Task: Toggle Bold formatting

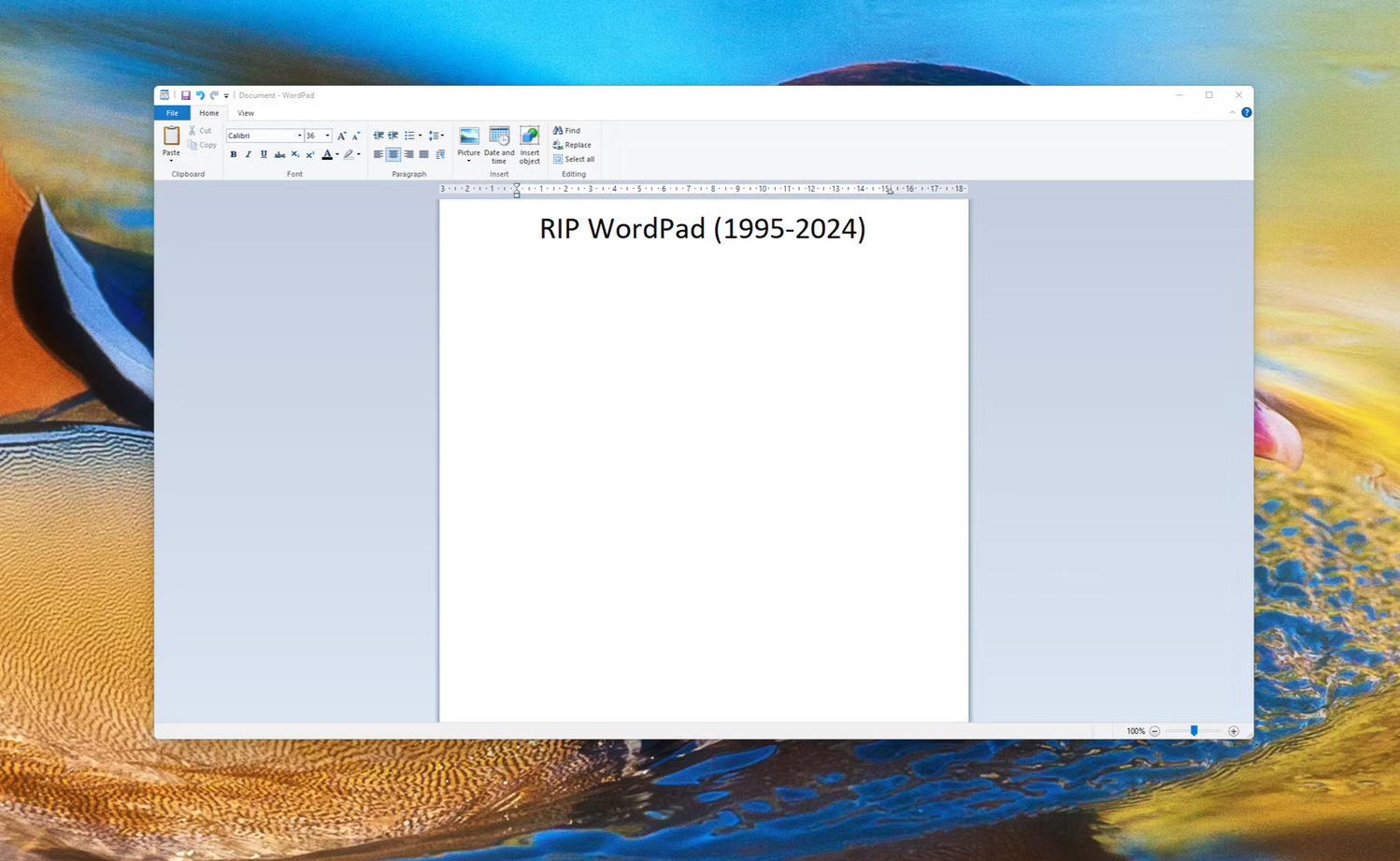Action: (234, 154)
